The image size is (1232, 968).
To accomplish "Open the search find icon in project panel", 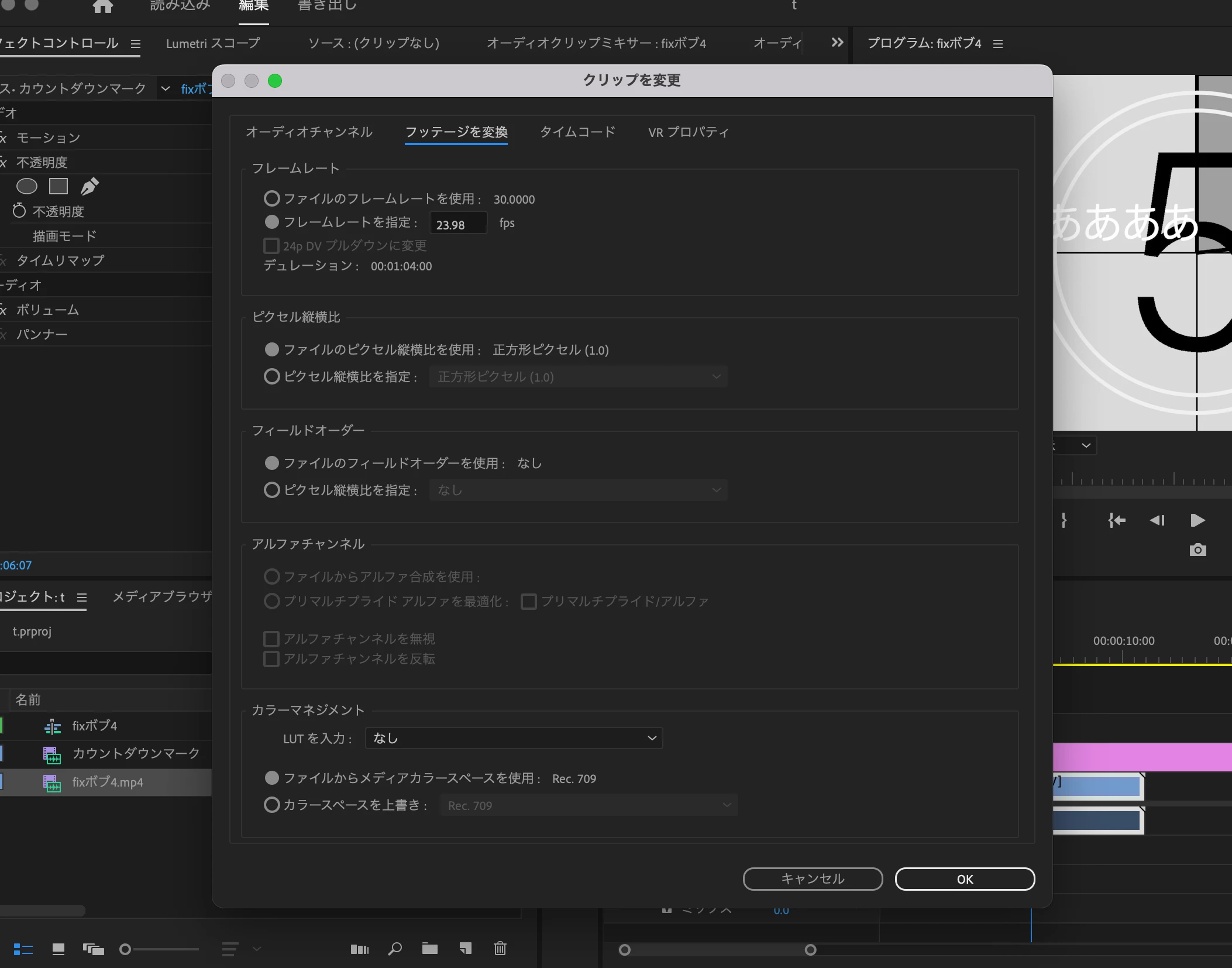I will tap(395, 949).
